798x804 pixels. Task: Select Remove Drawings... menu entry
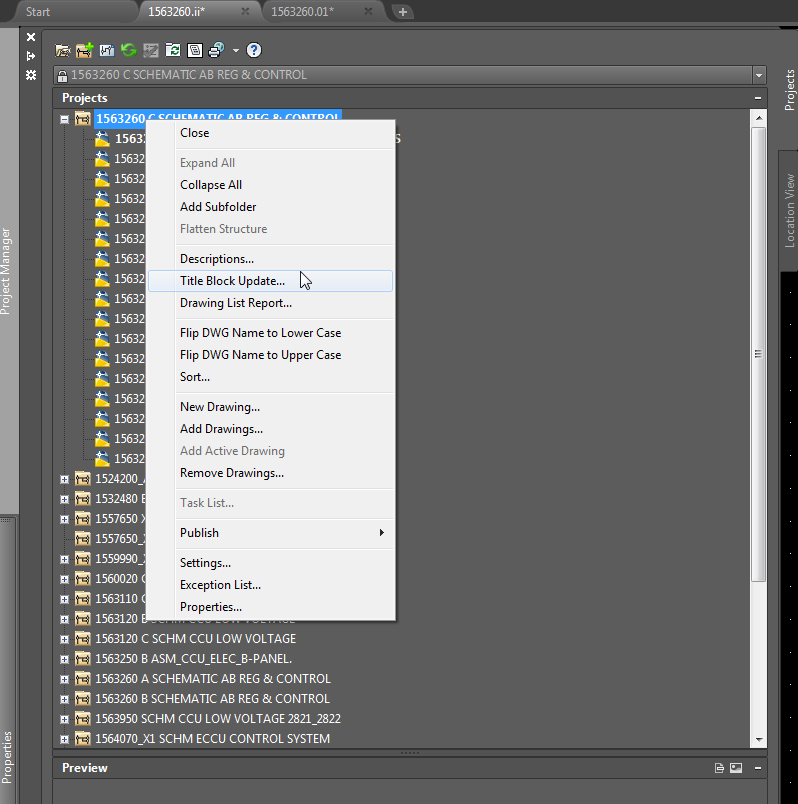click(x=270, y=473)
